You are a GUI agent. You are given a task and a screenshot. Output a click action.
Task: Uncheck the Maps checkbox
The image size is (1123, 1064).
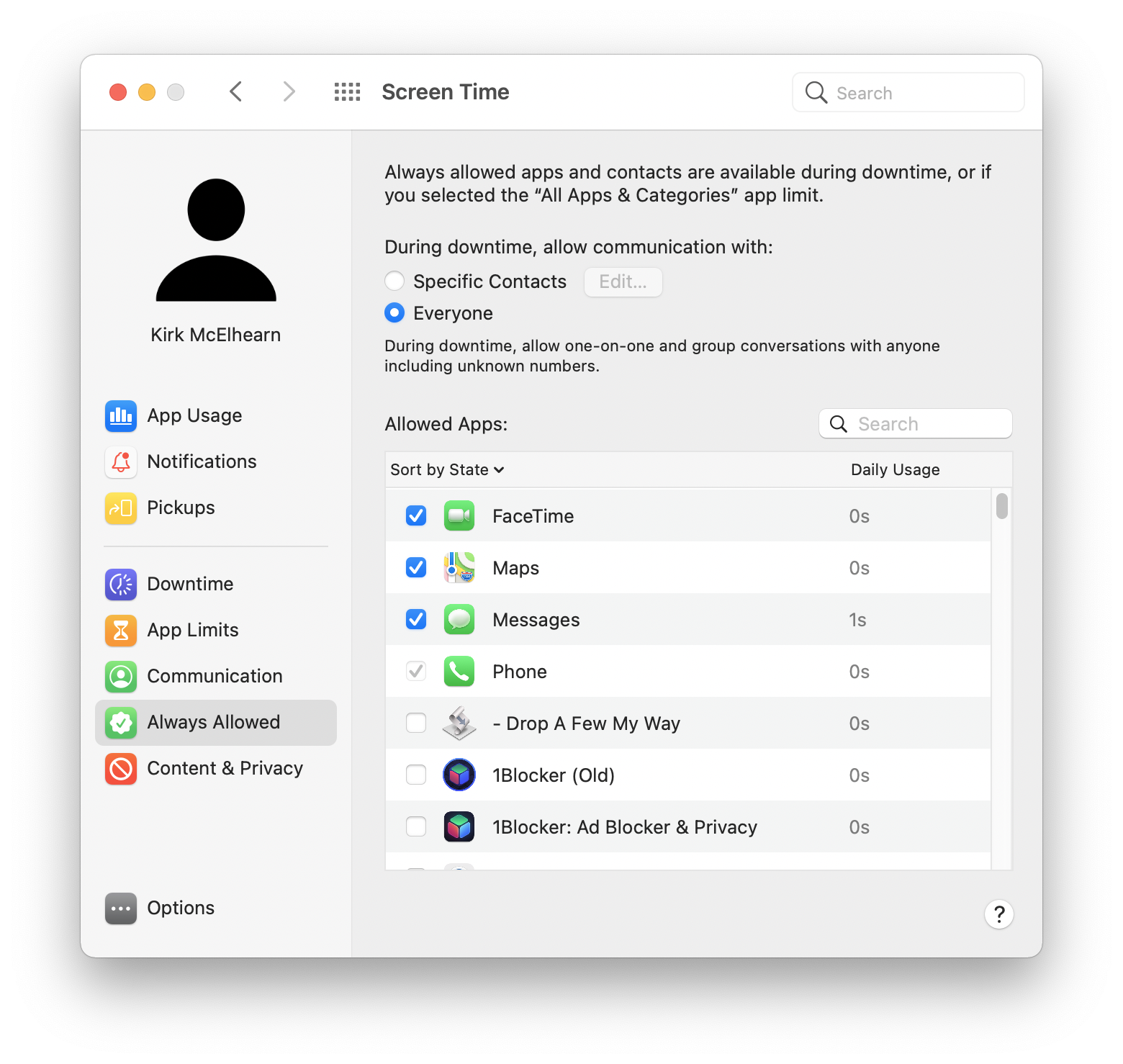[x=416, y=567]
